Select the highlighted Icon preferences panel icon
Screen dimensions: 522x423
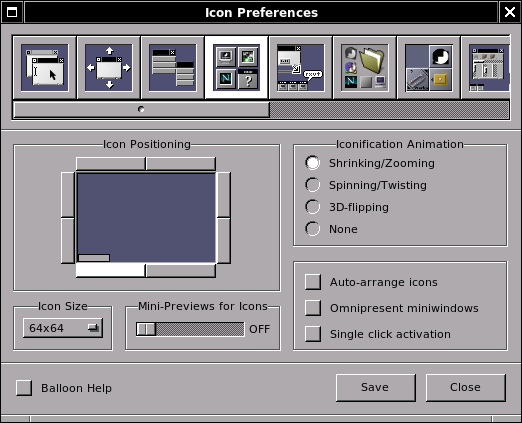pos(237,68)
